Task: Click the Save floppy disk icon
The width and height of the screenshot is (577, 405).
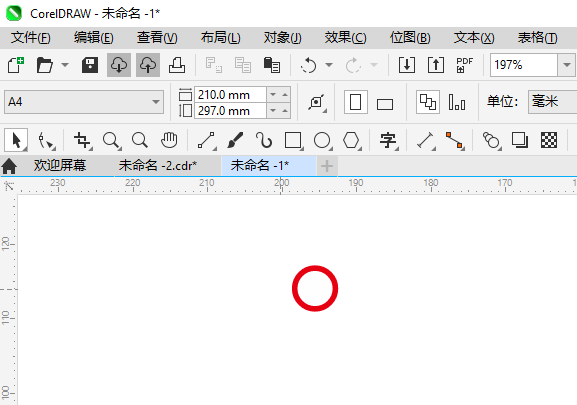Action: point(90,65)
